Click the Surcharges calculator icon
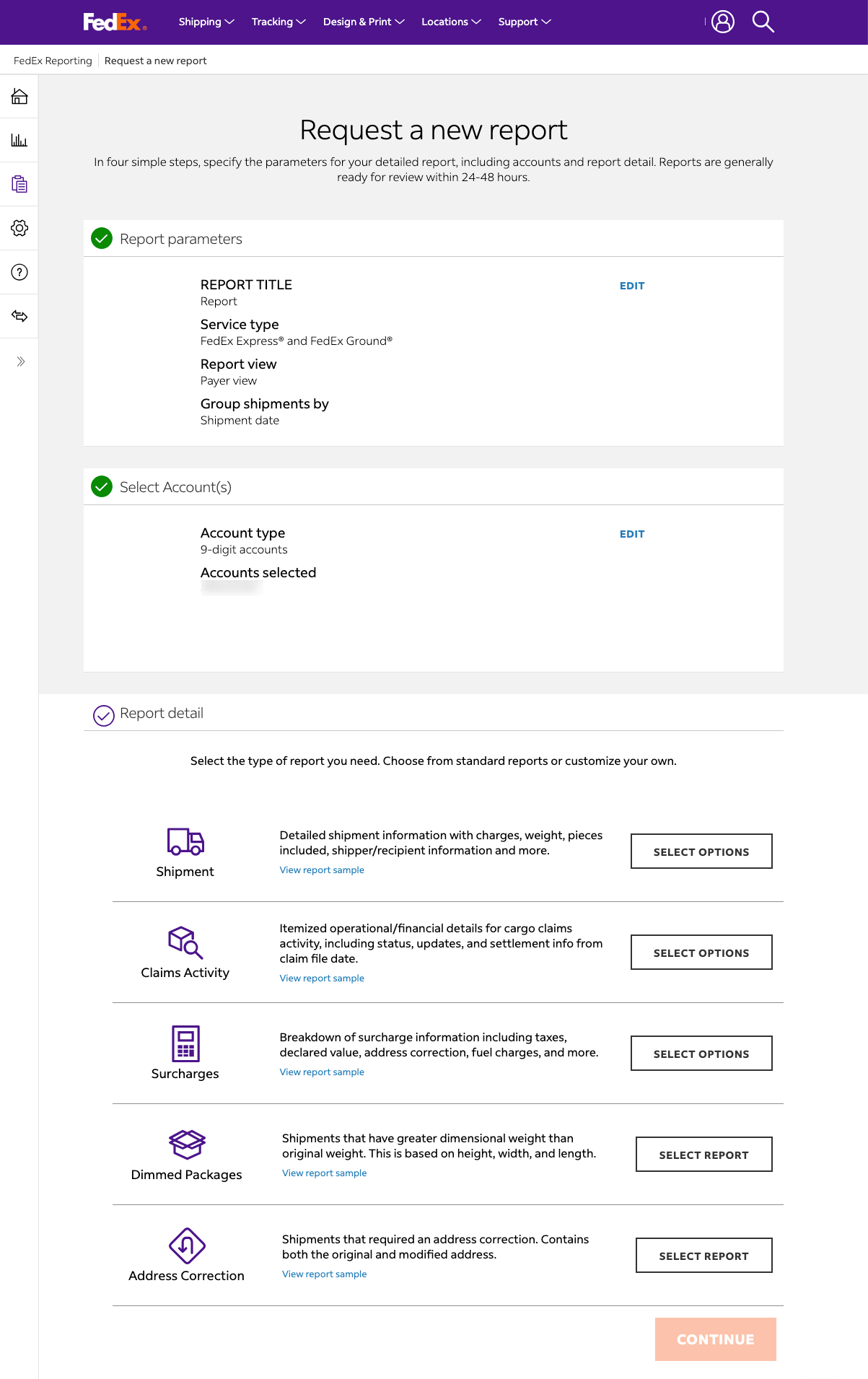Image resolution: width=868 pixels, height=1379 pixels. 185,1043
